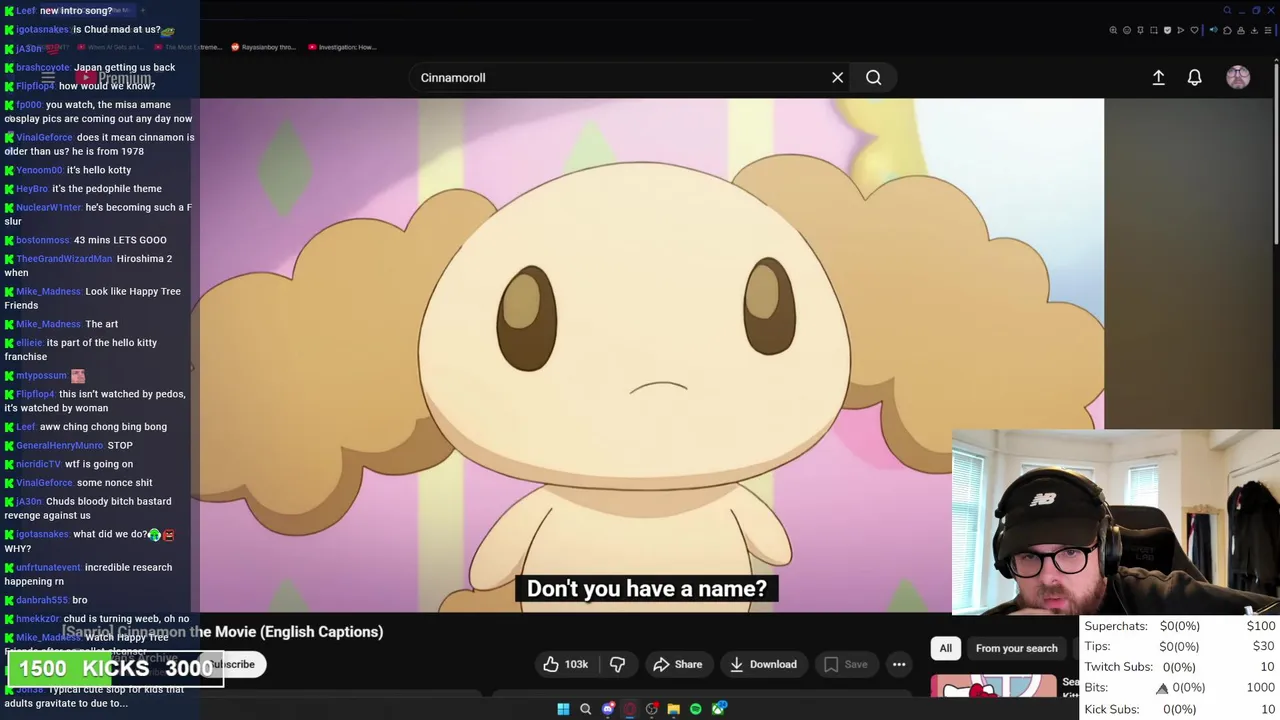Viewport: 1280px width, 720px height.
Task: Open Discord from the taskbar
Action: click(x=608, y=709)
